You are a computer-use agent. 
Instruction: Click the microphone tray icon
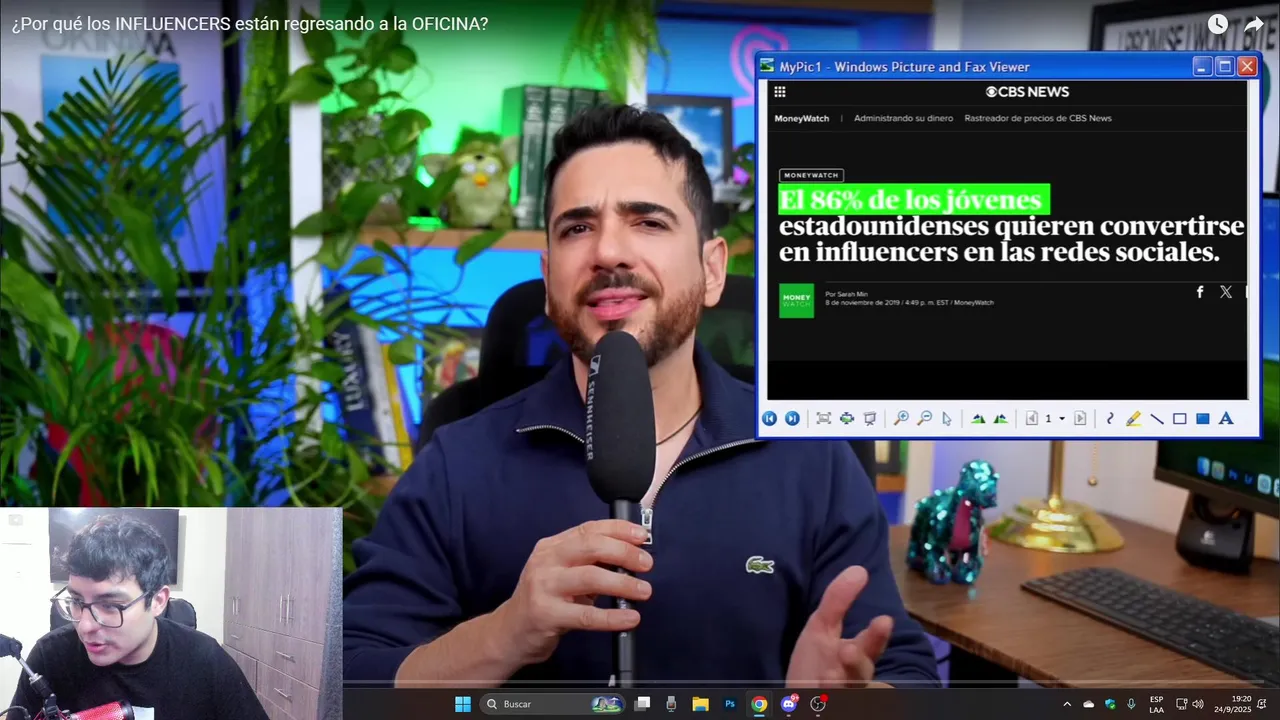coord(1131,704)
